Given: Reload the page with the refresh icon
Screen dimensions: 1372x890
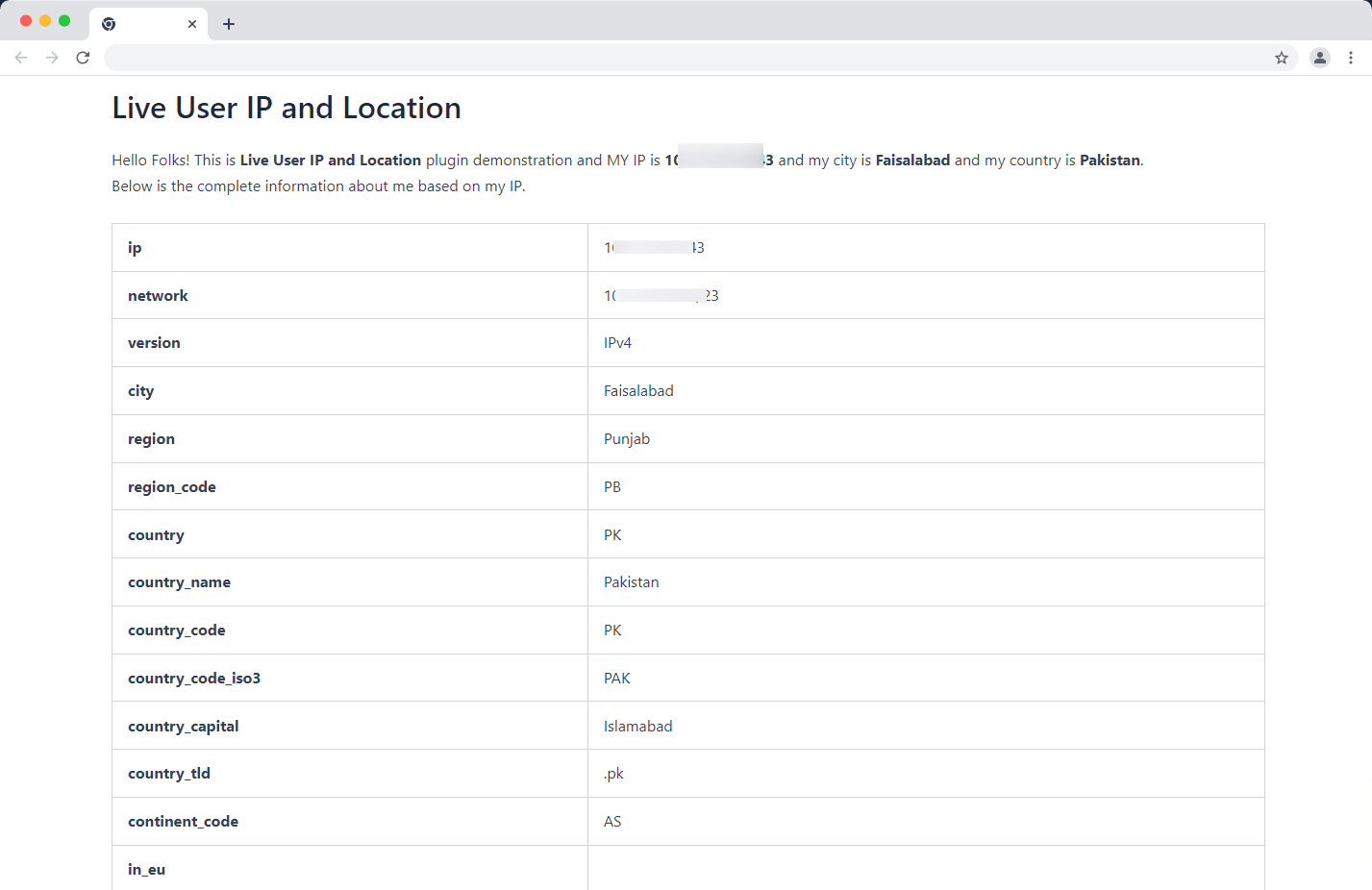Looking at the screenshot, I should tap(83, 58).
